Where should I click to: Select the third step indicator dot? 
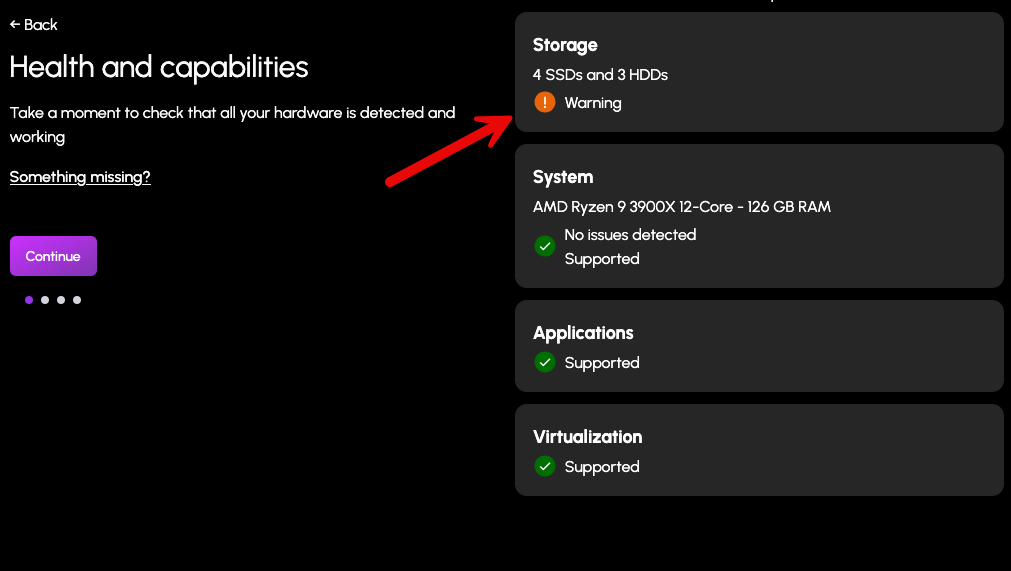pos(61,299)
